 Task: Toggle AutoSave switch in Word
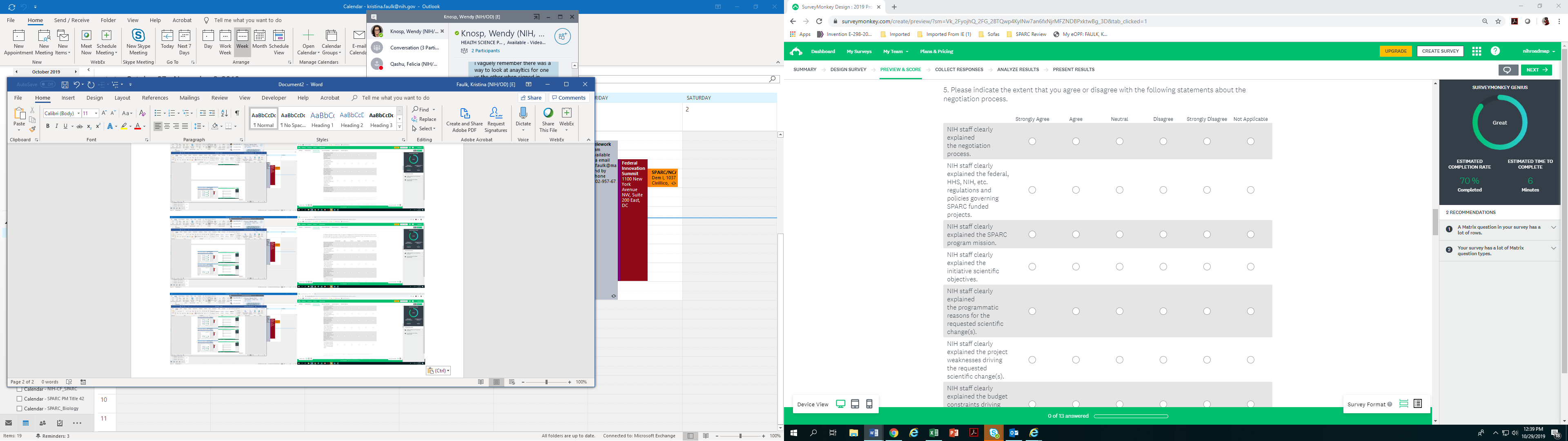point(47,85)
